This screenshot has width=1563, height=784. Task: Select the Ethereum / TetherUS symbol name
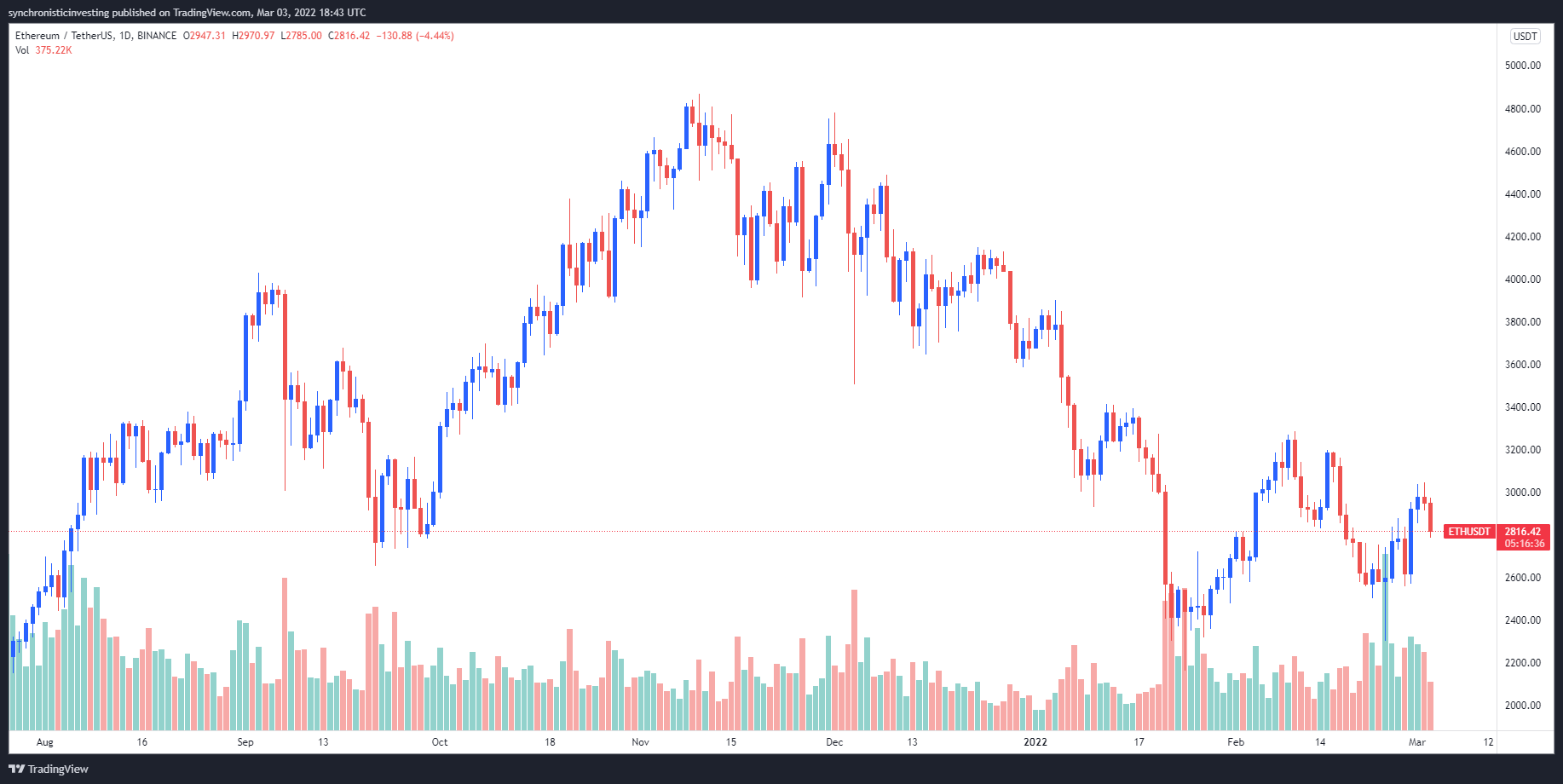tap(64, 36)
